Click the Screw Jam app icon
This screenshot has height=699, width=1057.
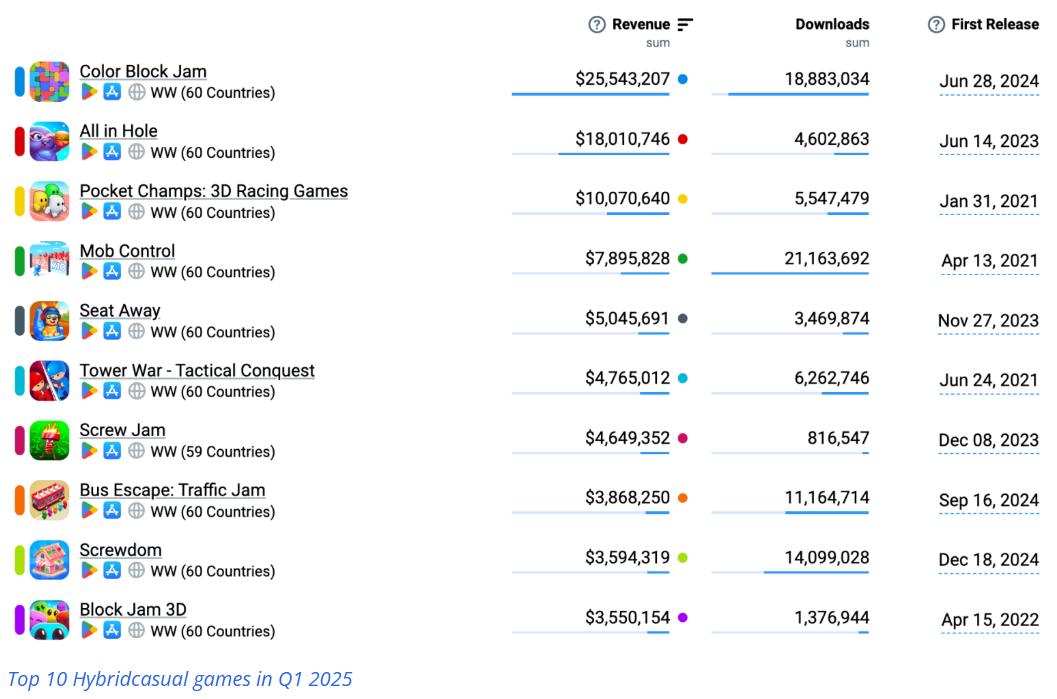(x=50, y=440)
